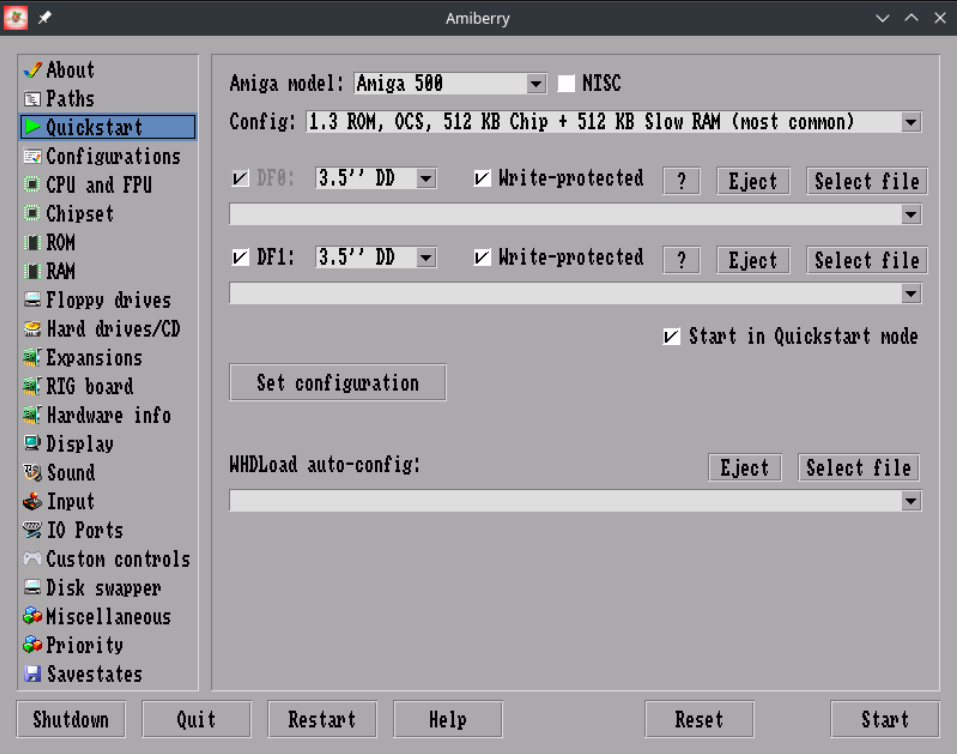Image resolution: width=957 pixels, height=754 pixels.
Task: Click the Chipset chip icon
Action: tap(32, 214)
